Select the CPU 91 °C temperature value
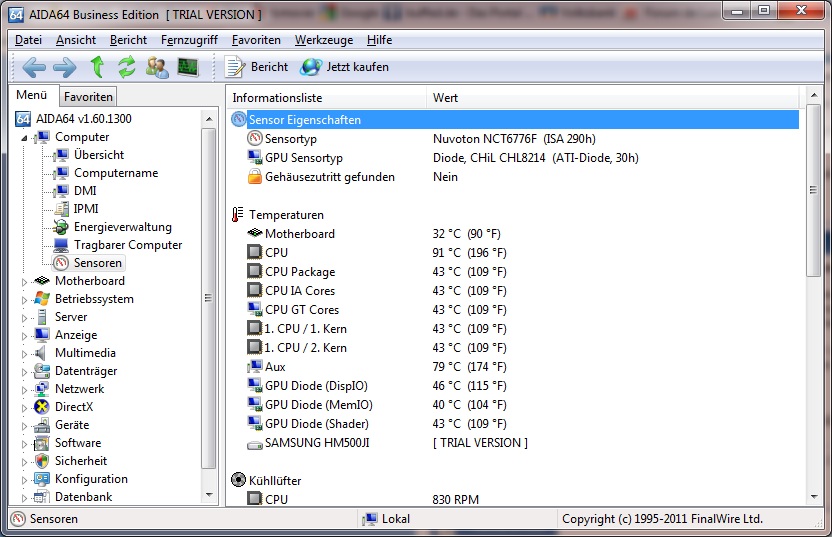The height and width of the screenshot is (537, 832). click(x=469, y=253)
